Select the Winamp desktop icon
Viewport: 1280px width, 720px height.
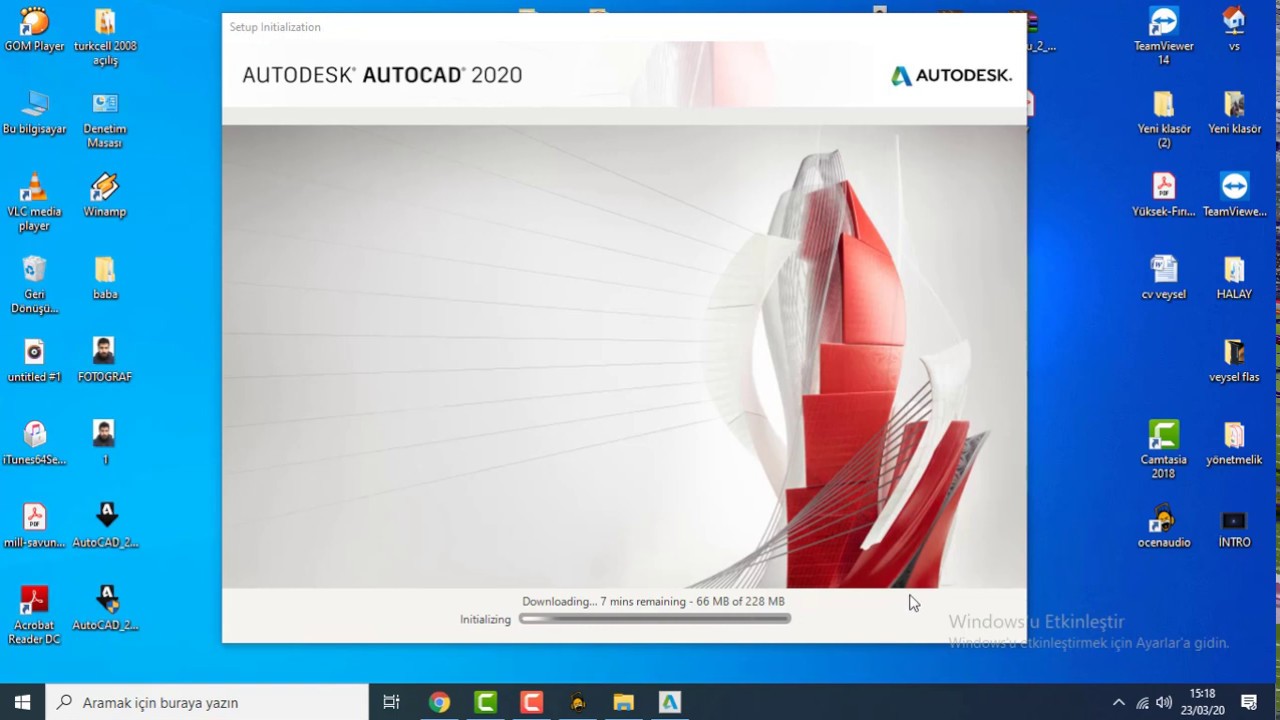tap(105, 196)
